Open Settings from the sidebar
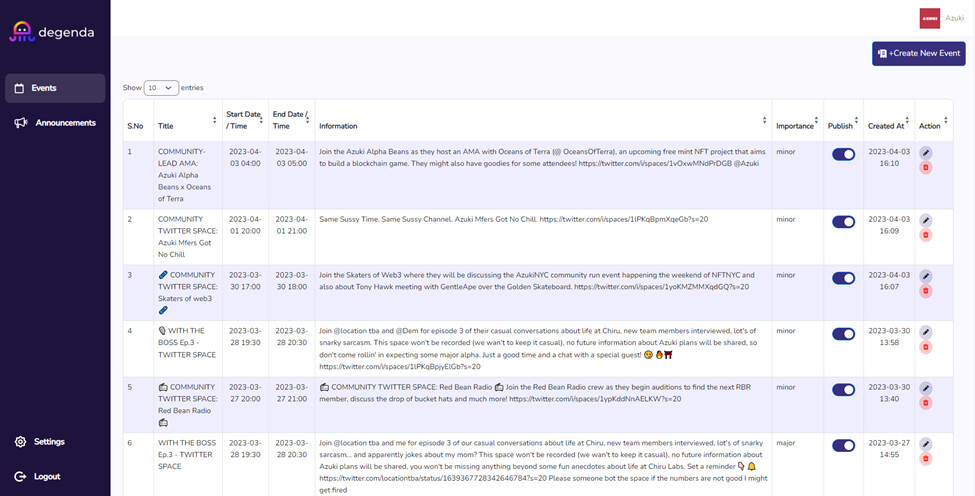 40,442
